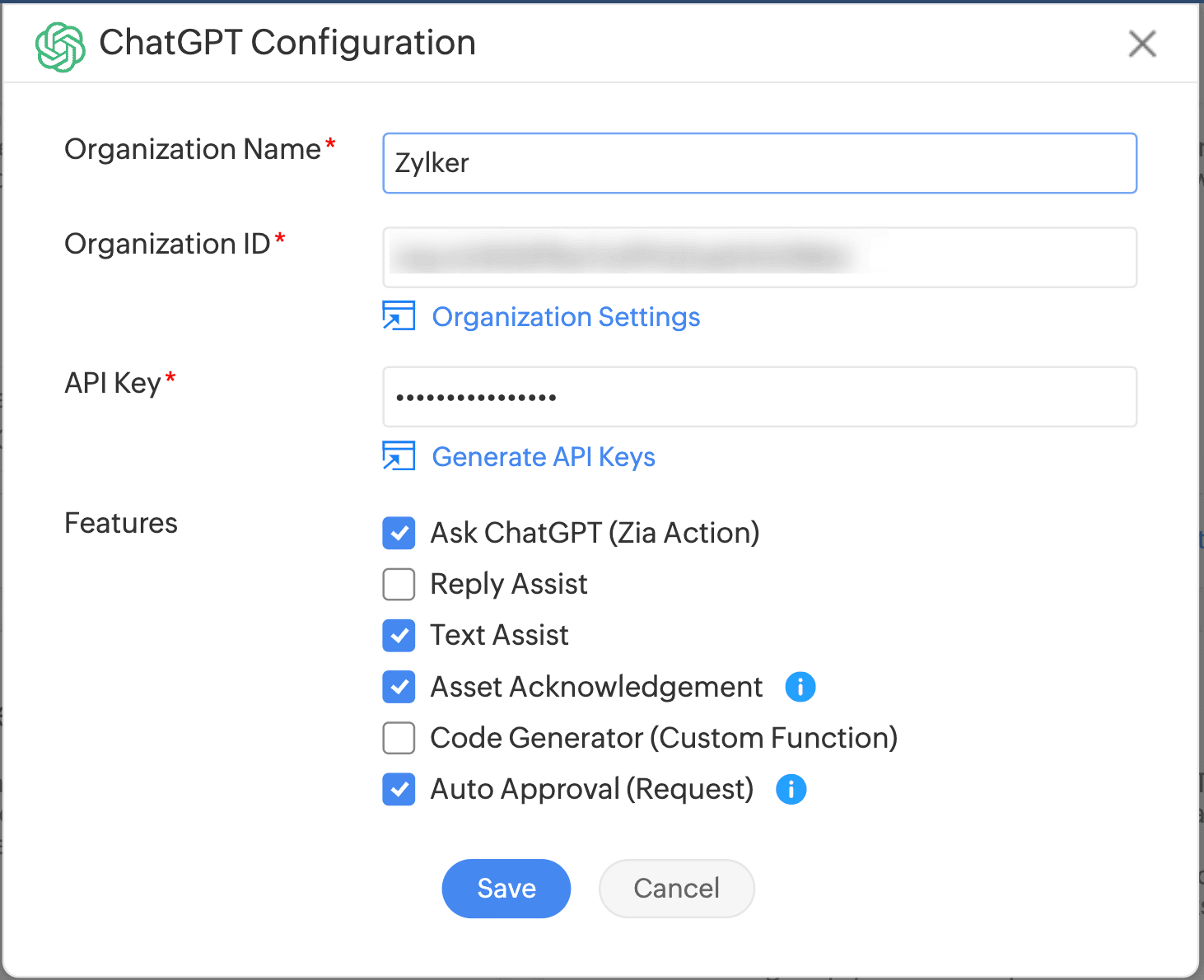Select the Organization ID input field

[x=759, y=257]
